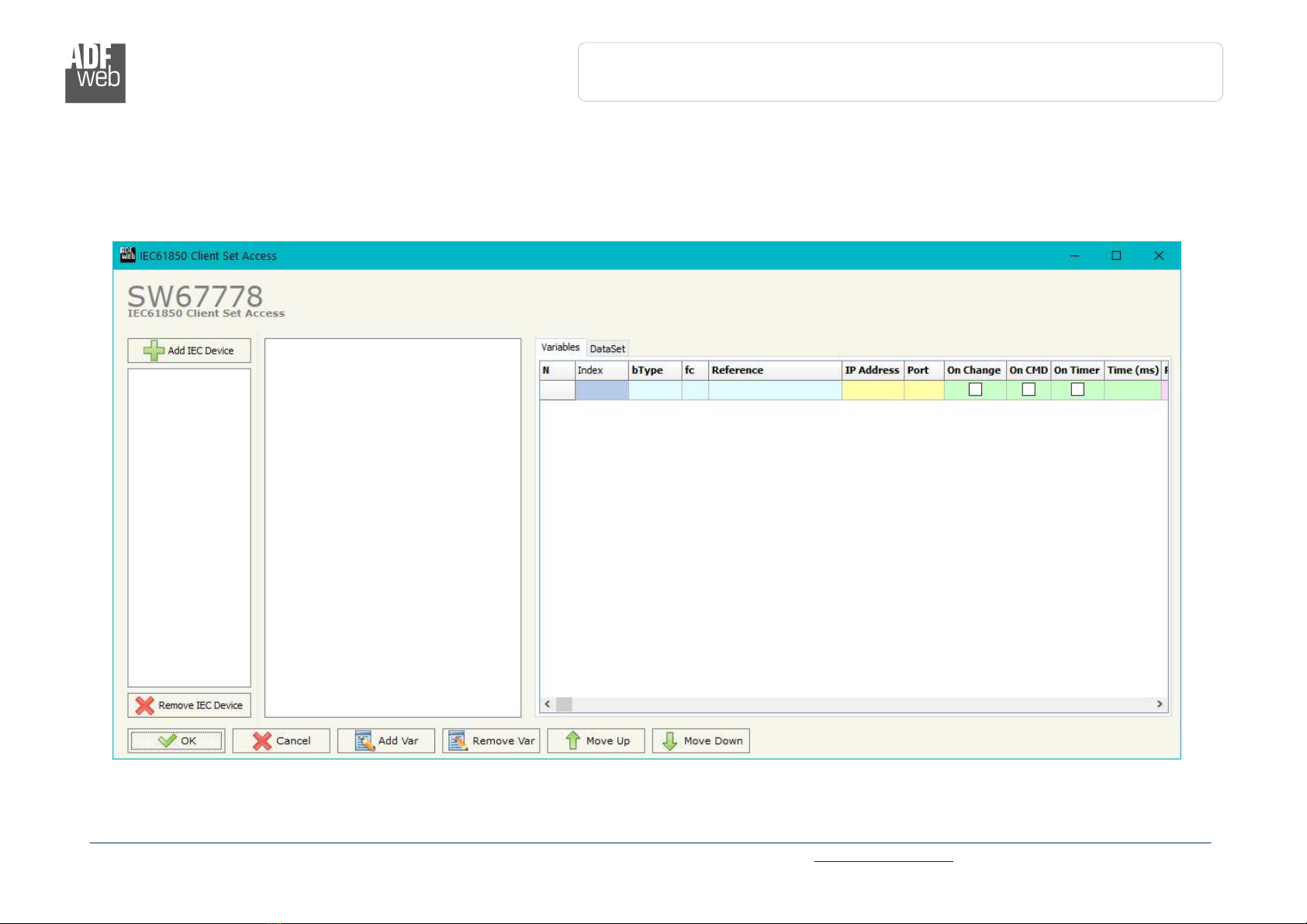This screenshot has height=924, width=1307.
Task: Click the horizontal scrollbar thumb
Action: pos(564,704)
